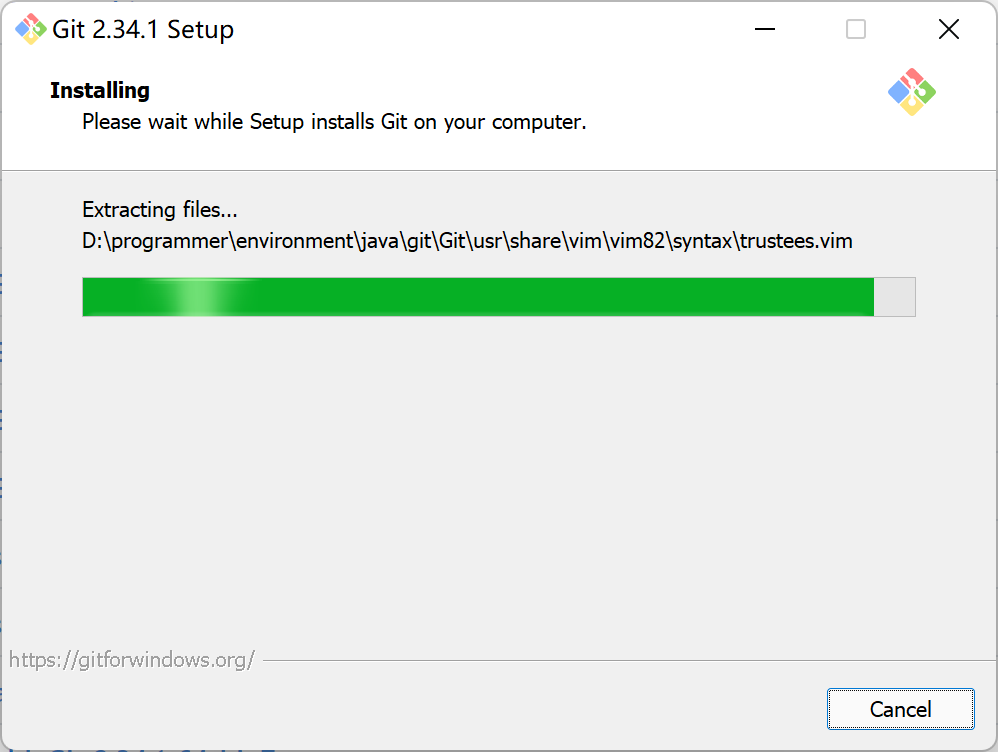Minimize the Git Setup window
The height and width of the screenshot is (752, 998).
pyautogui.click(x=764, y=29)
